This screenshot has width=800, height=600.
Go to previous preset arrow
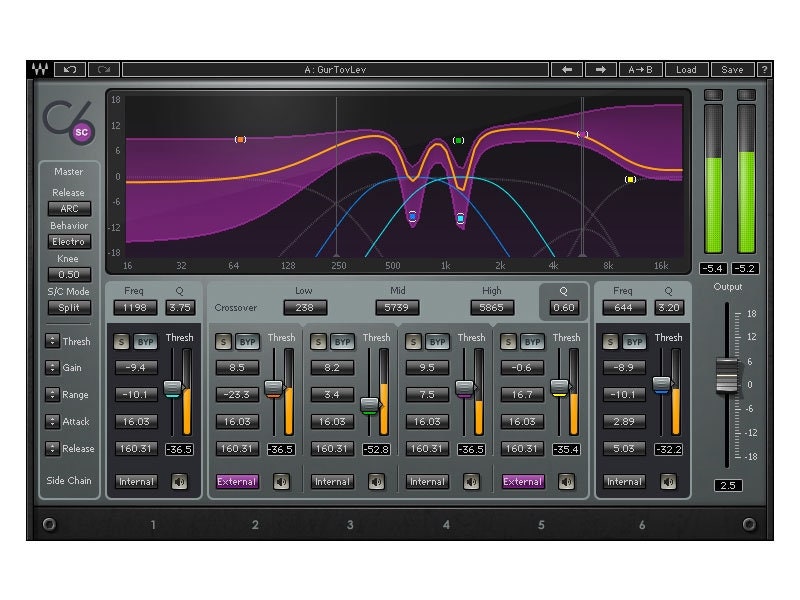(567, 69)
